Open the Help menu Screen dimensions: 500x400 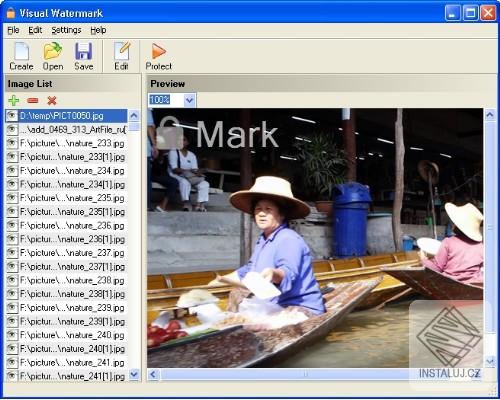tap(98, 30)
